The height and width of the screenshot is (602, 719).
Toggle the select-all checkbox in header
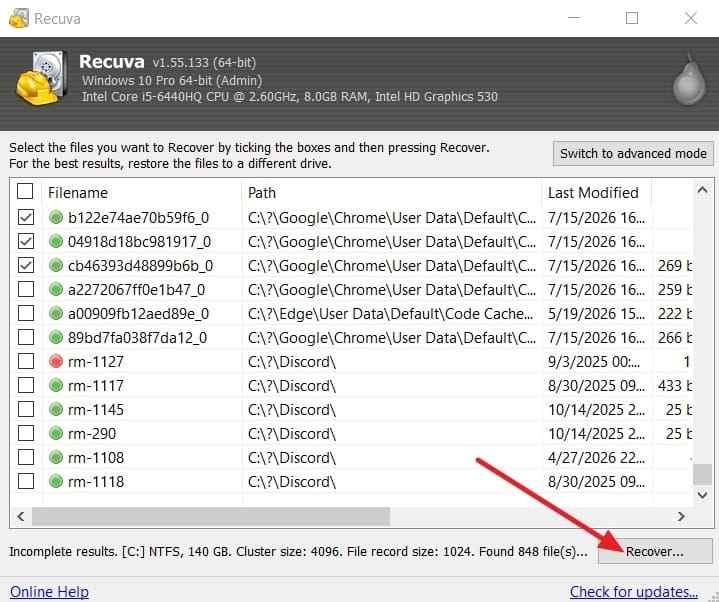25,191
